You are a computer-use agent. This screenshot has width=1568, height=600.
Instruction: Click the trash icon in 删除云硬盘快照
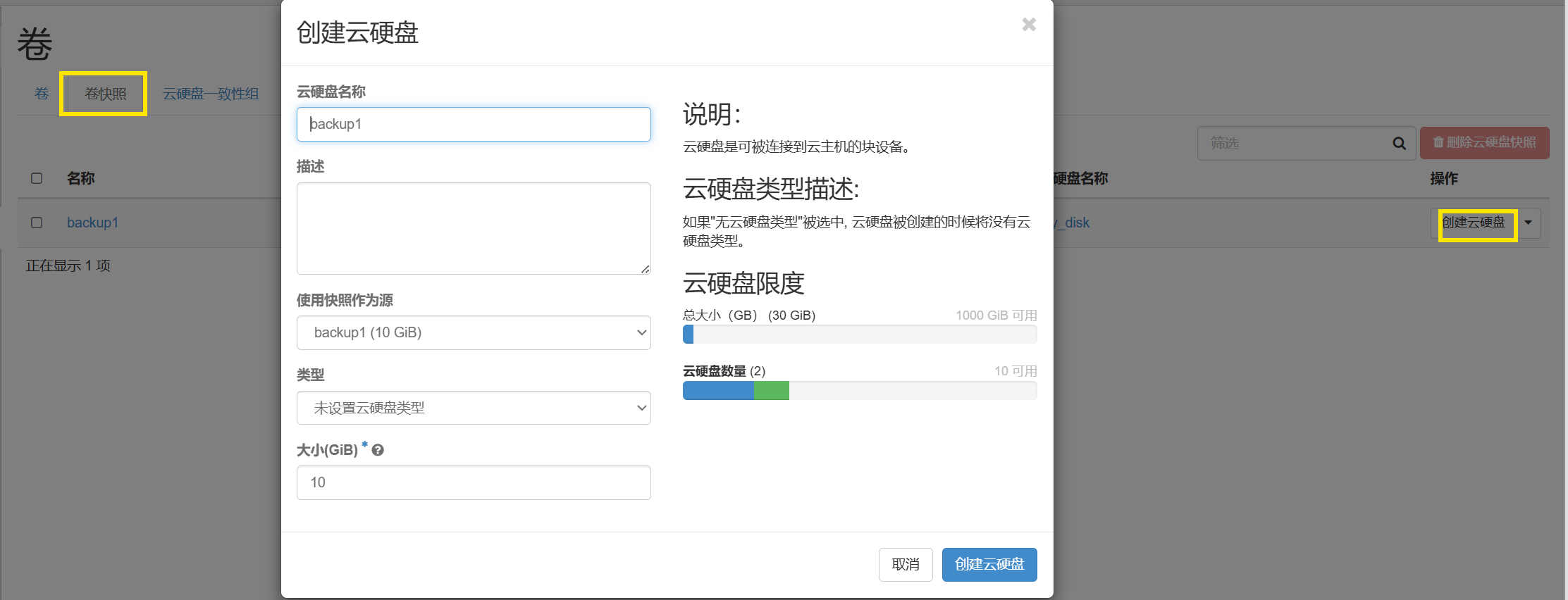1438,142
